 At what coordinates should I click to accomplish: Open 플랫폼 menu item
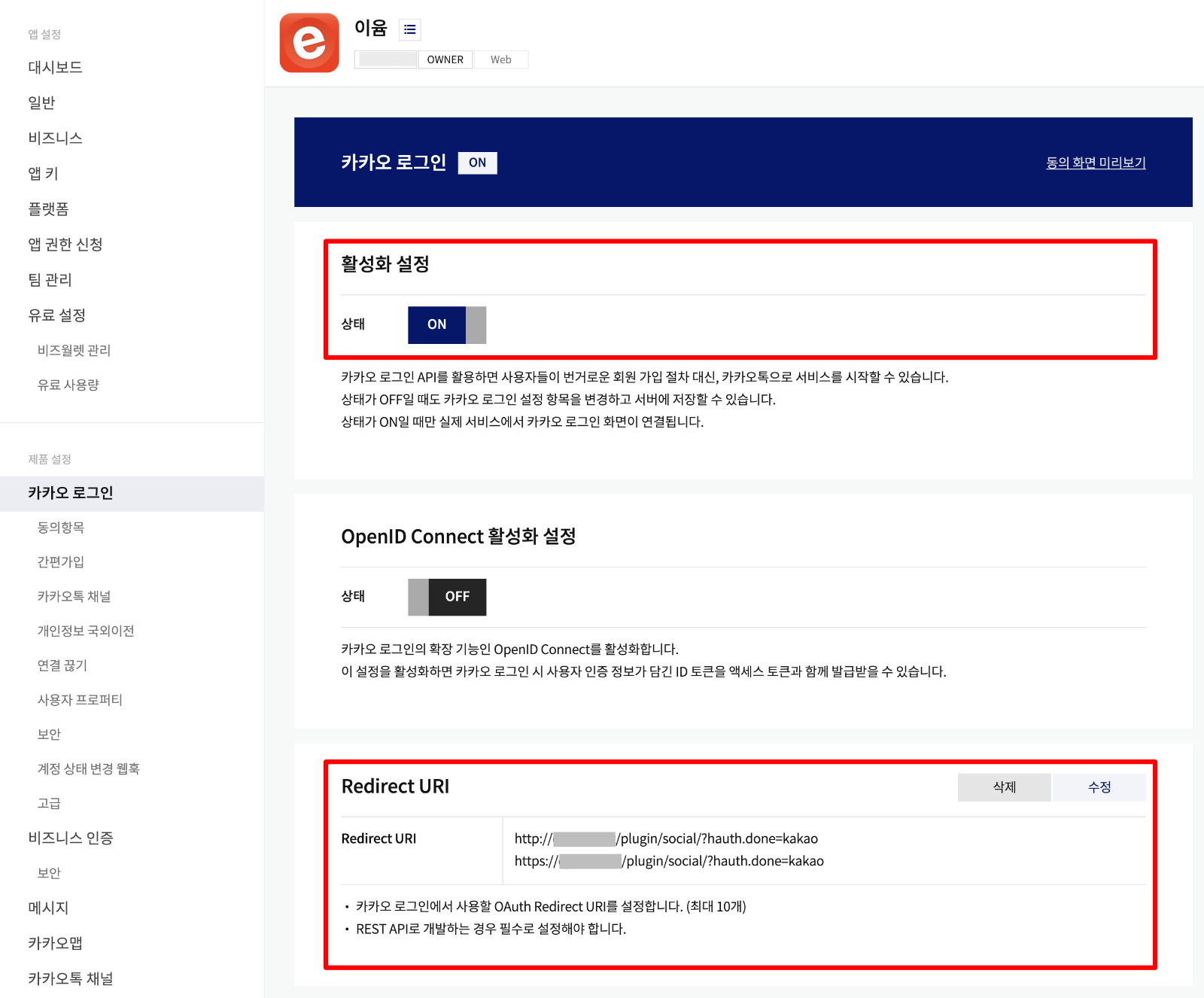click(48, 208)
